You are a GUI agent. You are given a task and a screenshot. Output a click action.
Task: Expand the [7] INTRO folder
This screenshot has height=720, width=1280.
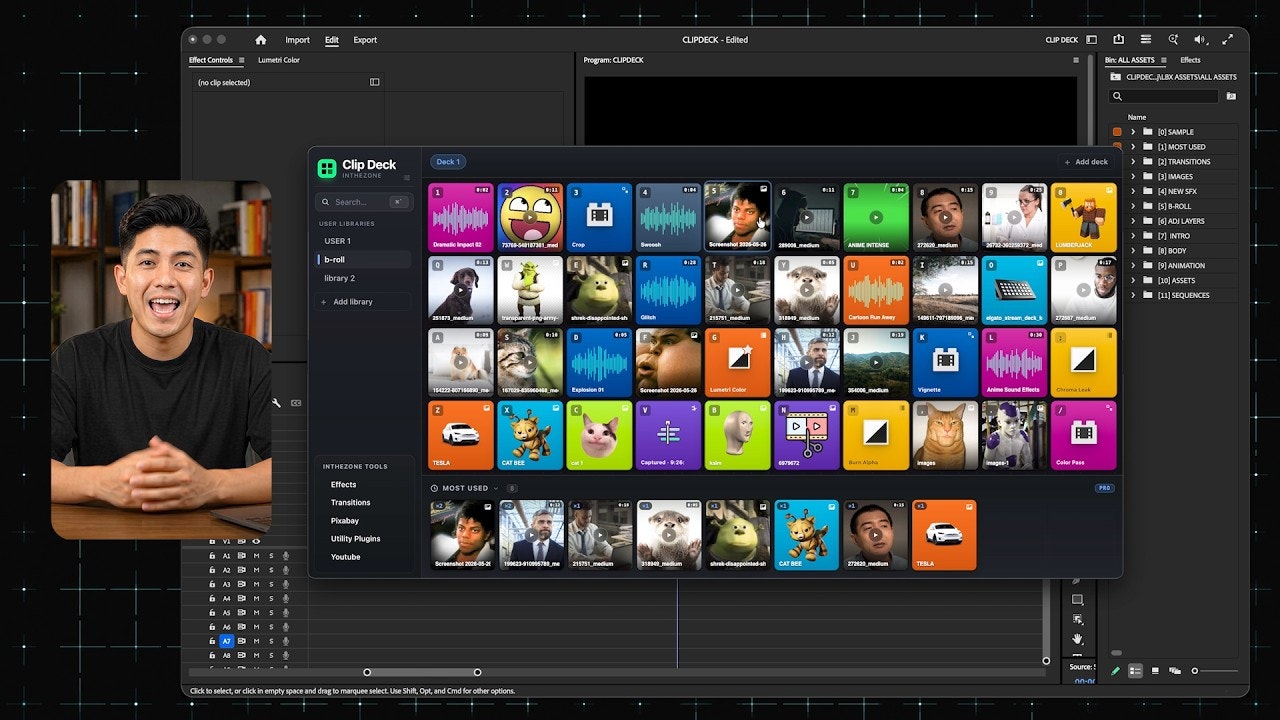pyautogui.click(x=1133, y=236)
